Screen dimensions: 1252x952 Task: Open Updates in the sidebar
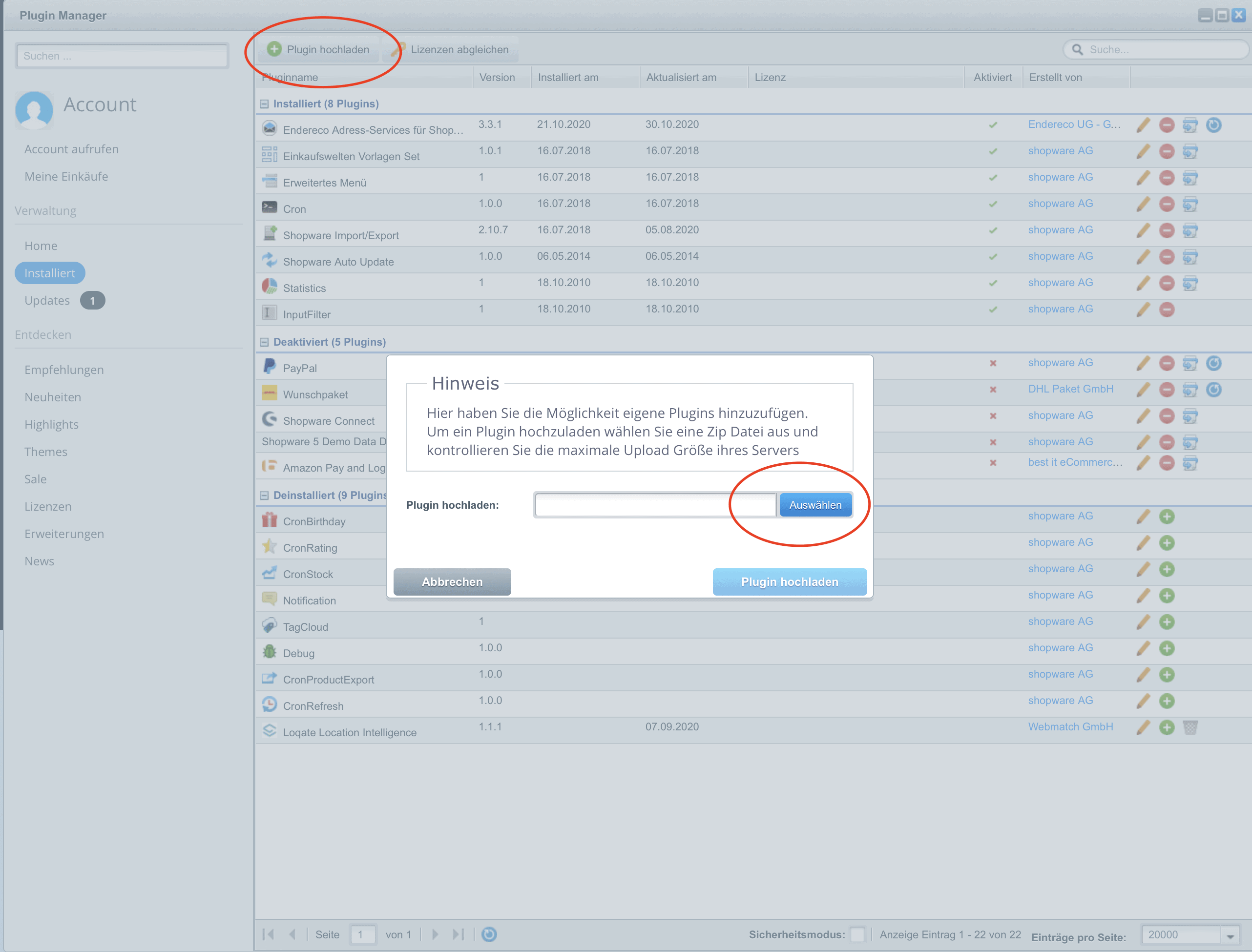pos(47,300)
